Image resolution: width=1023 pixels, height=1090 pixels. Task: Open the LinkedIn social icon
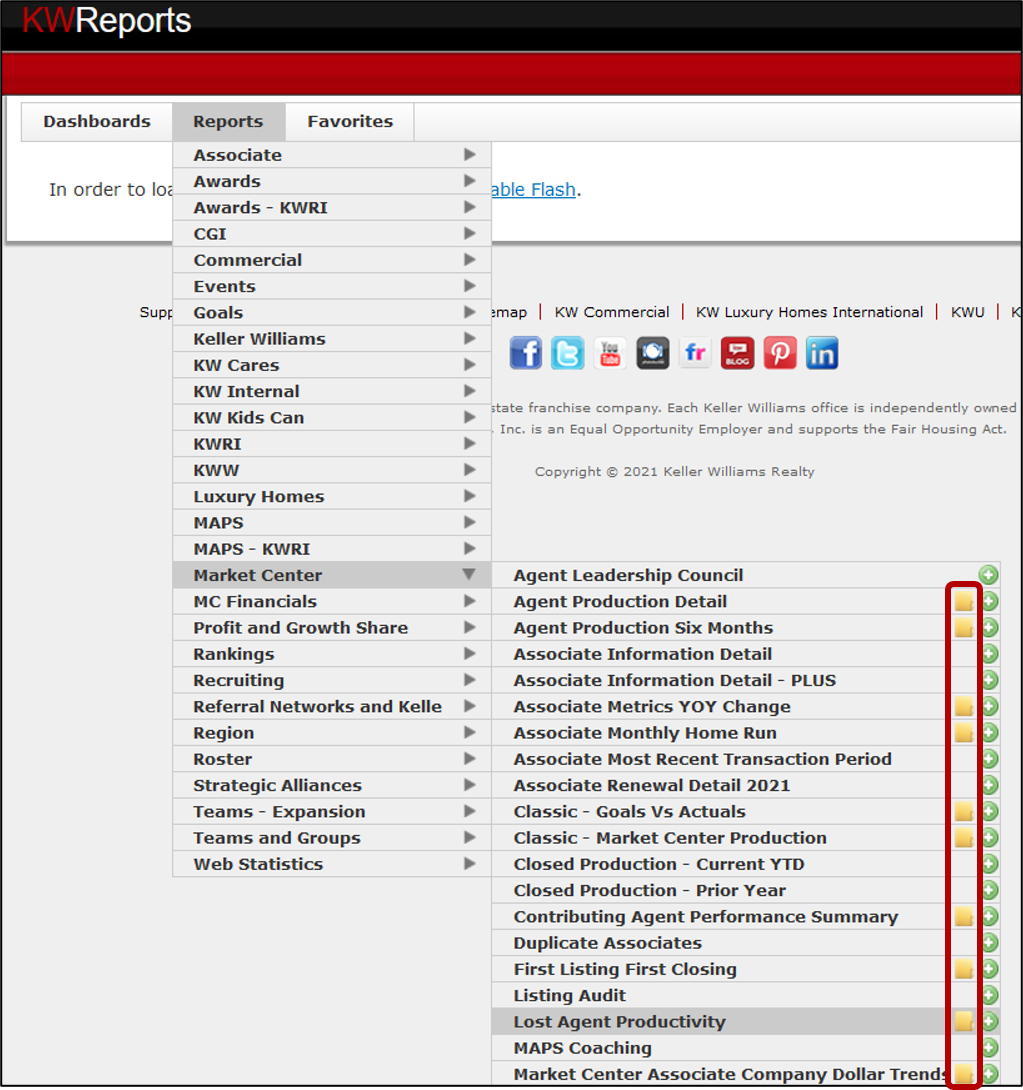coord(822,353)
